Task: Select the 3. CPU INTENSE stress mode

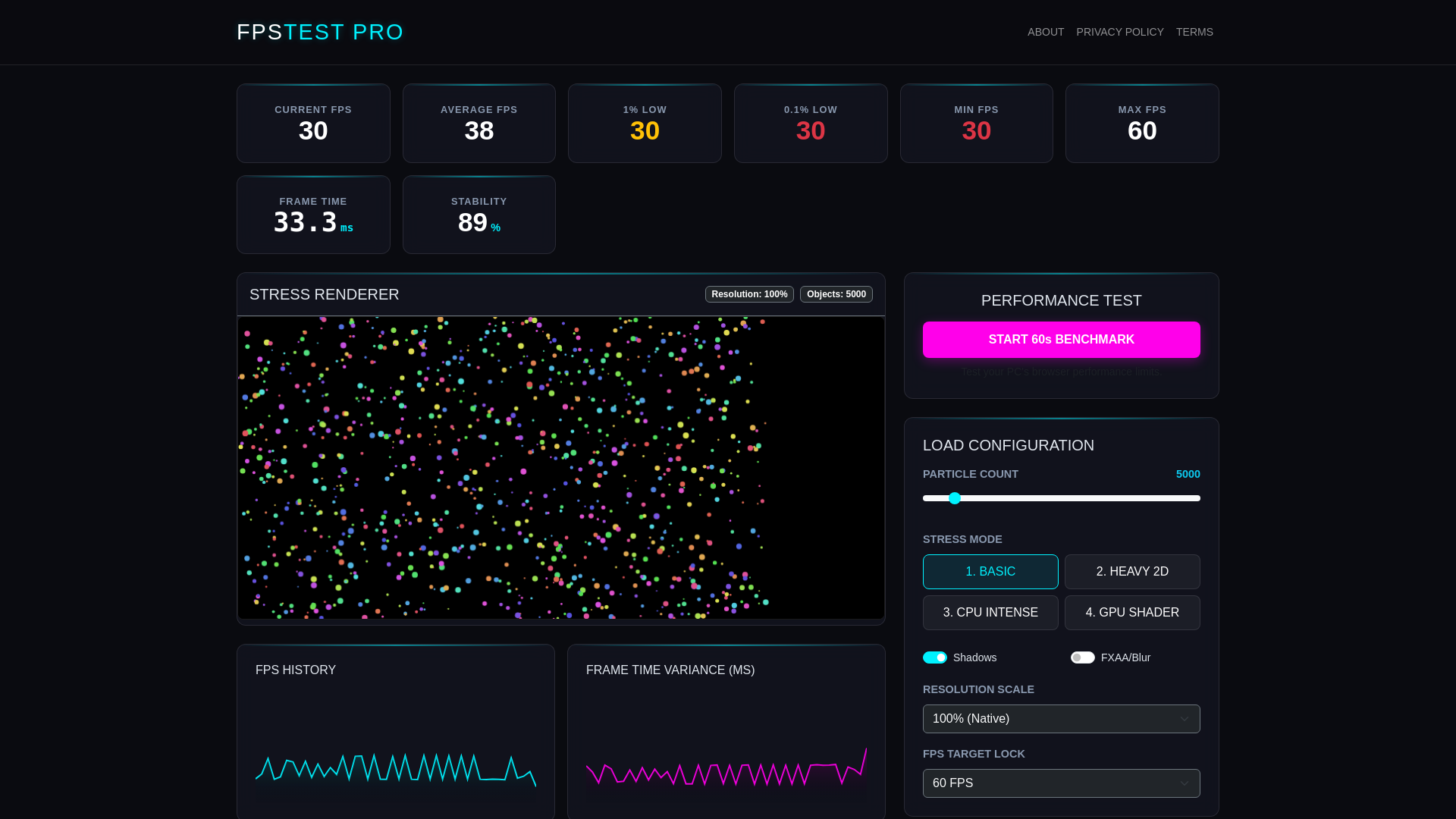Action: pyautogui.click(x=990, y=613)
